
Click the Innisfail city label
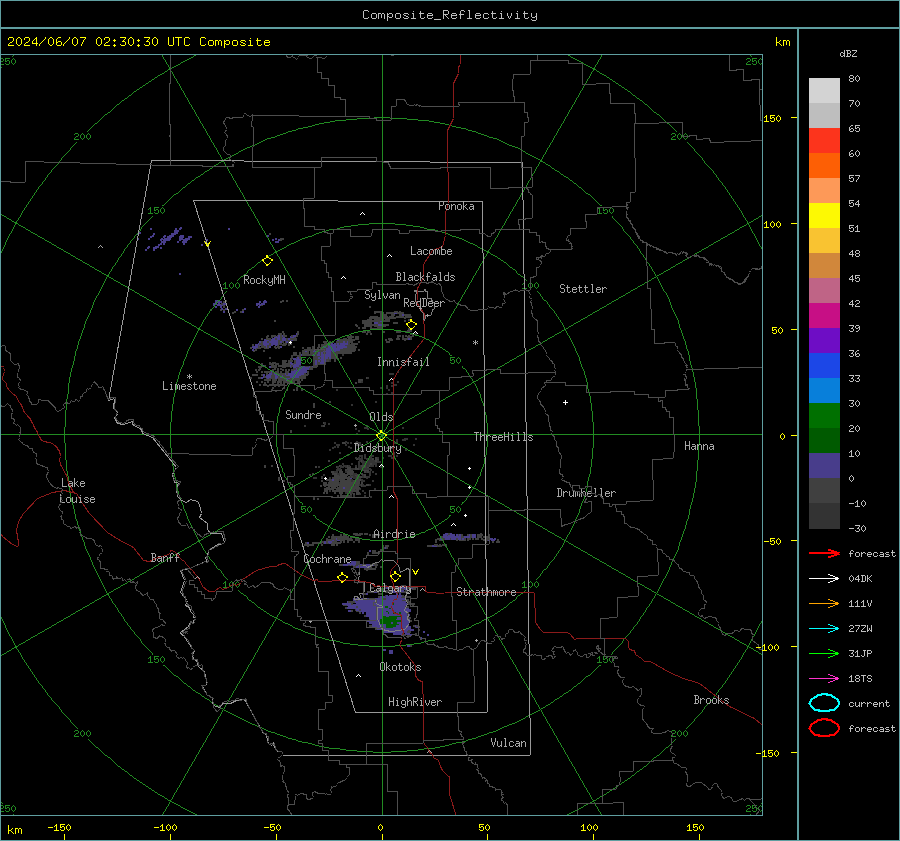pyautogui.click(x=403, y=362)
